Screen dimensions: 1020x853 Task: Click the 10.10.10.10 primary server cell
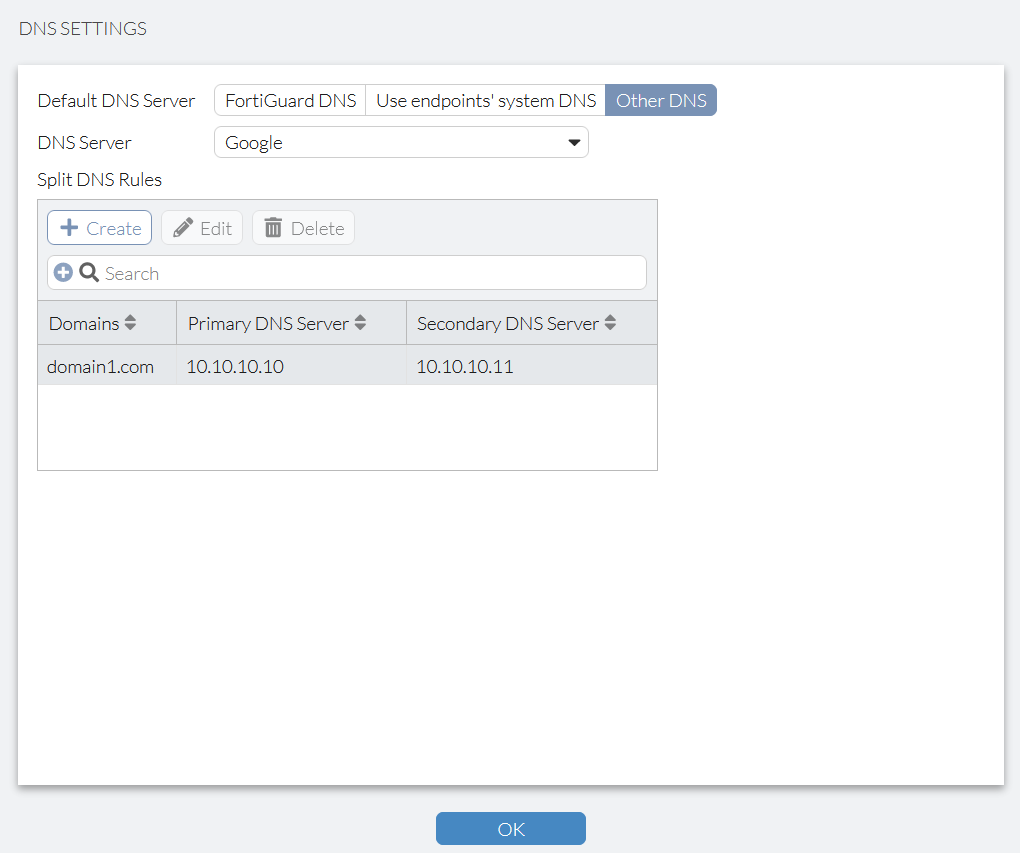point(235,366)
